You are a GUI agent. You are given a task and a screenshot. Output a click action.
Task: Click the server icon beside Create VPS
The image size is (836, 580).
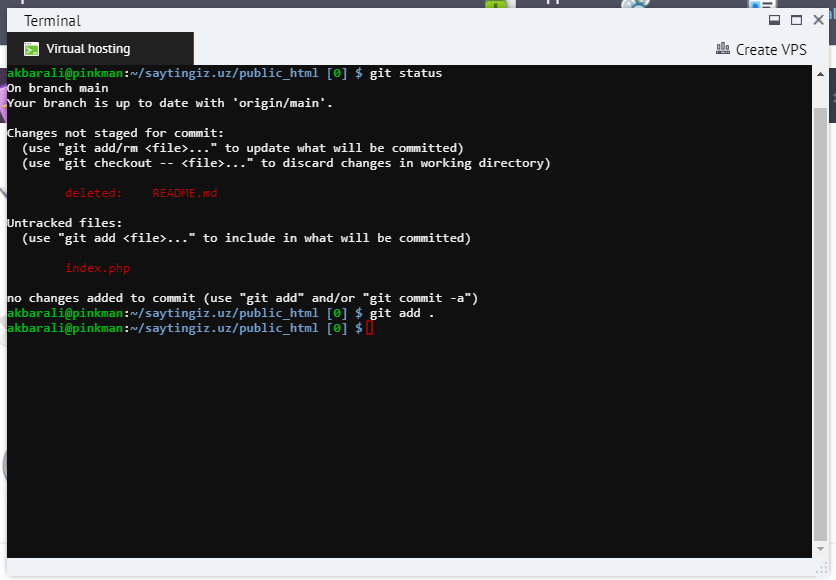click(722, 49)
